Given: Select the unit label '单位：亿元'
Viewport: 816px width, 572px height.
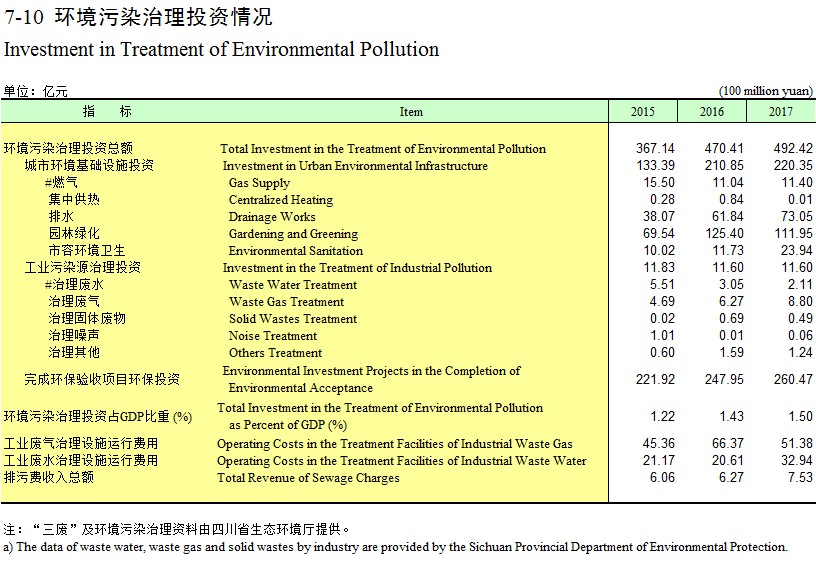Looking at the screenshot, I should coord(35,92).
